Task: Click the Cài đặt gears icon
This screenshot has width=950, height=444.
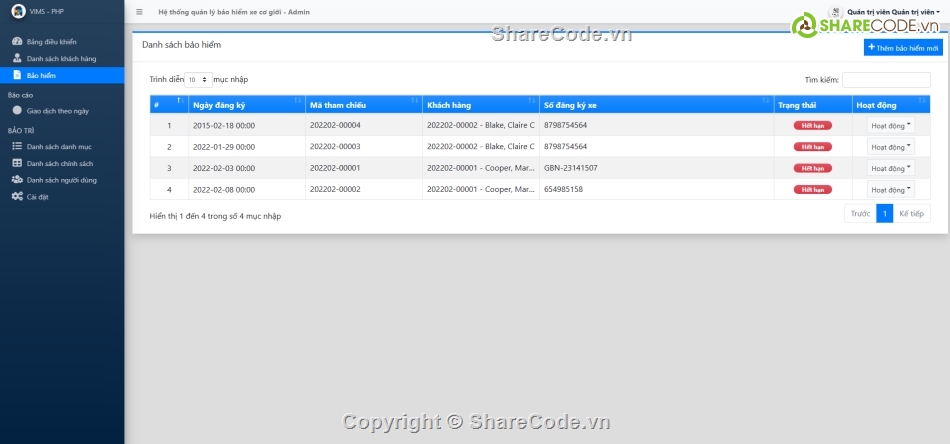Action: click(x=17, y=197)
